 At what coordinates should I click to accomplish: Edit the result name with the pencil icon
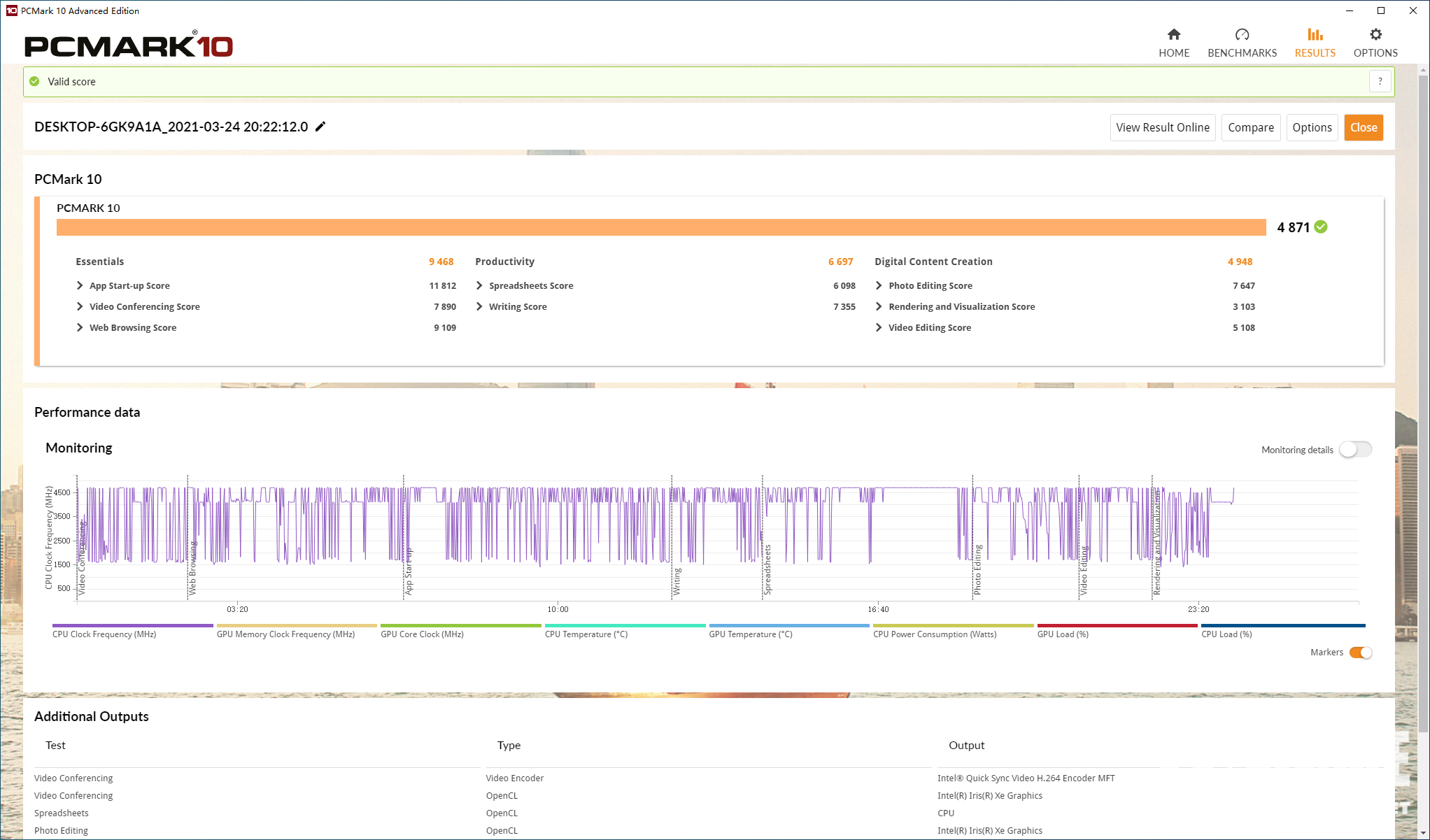pyautogui.click(x=320, y=127)
